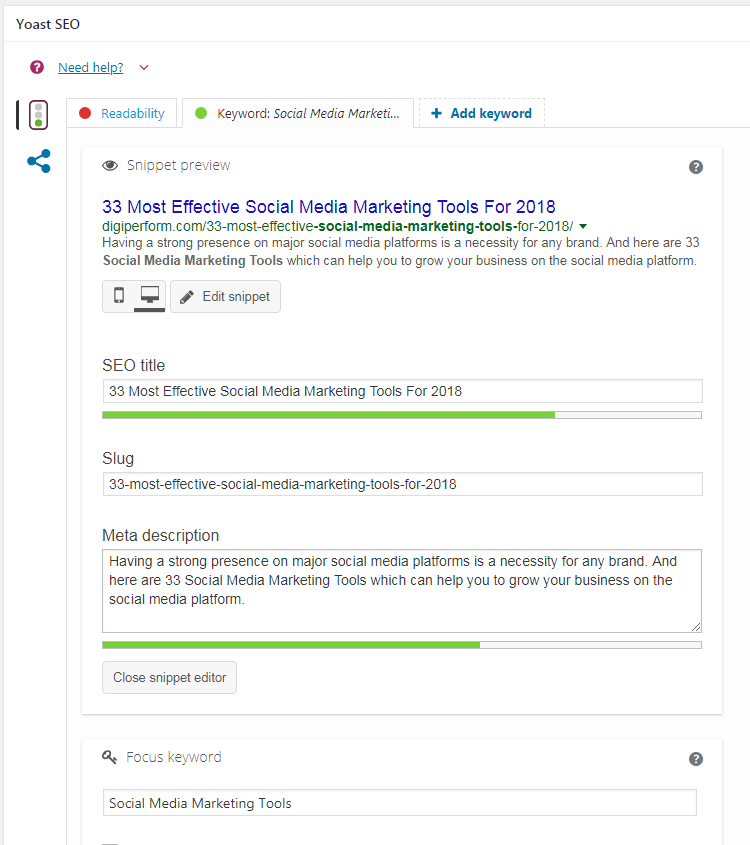
Task: Click the Yoast SEO panel heading
Action: (x=48, y=24)
